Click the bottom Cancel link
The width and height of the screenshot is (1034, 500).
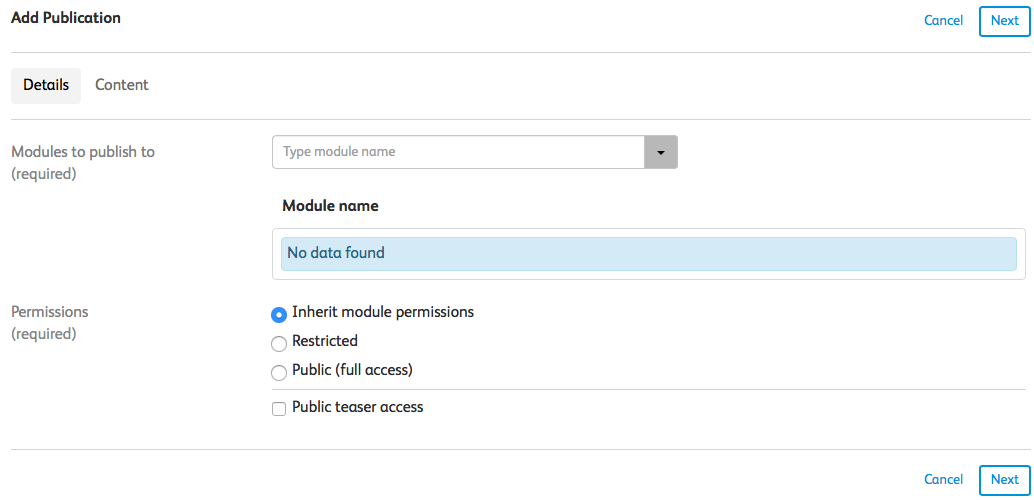click(x=943, y=480)
